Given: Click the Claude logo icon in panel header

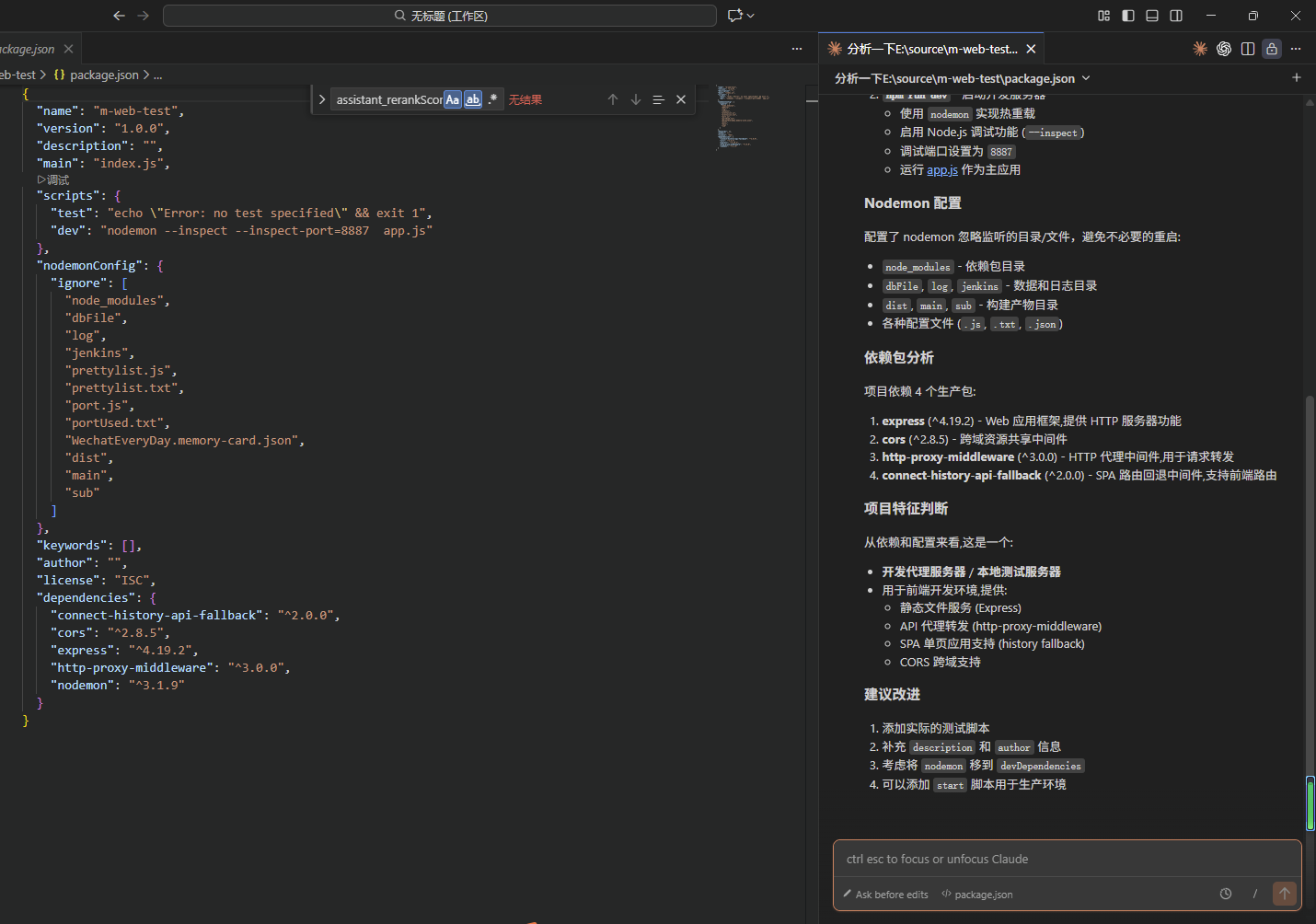Looking at the screenshot, I should coord(1200,49).
